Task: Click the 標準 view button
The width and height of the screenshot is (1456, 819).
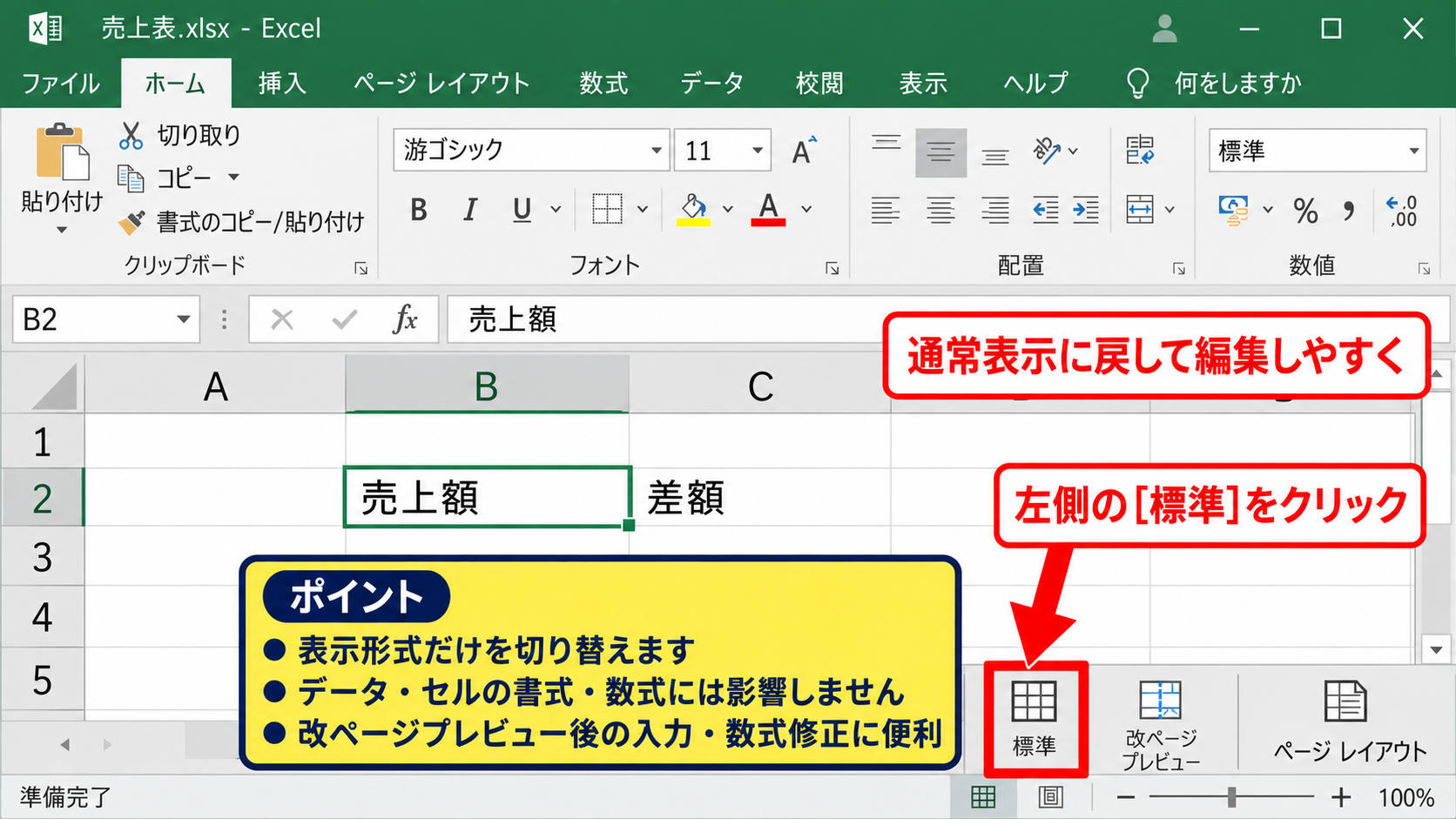Action: 1035,719
